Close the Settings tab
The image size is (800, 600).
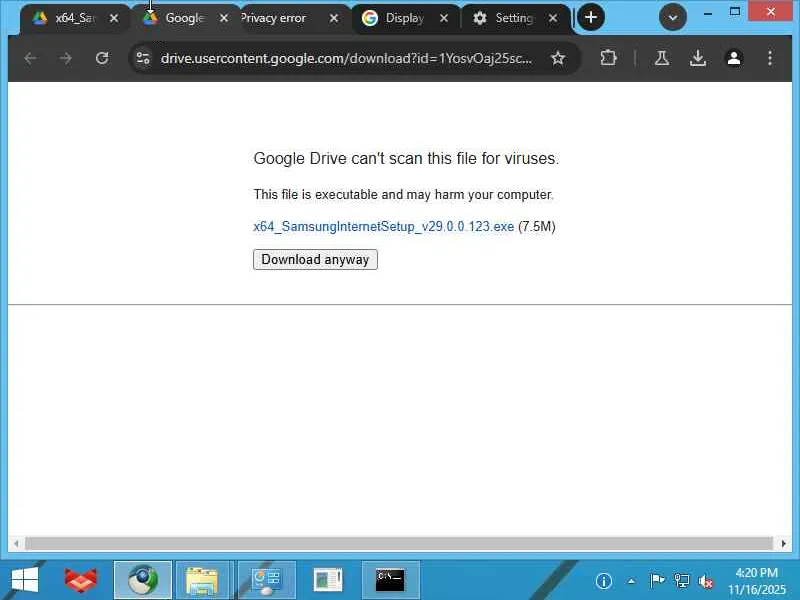[x=553, y=18]
